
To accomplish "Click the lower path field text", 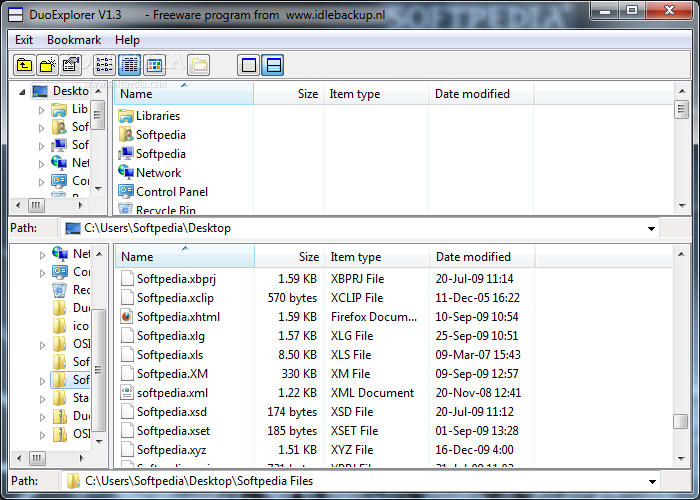I will [199, 481].
